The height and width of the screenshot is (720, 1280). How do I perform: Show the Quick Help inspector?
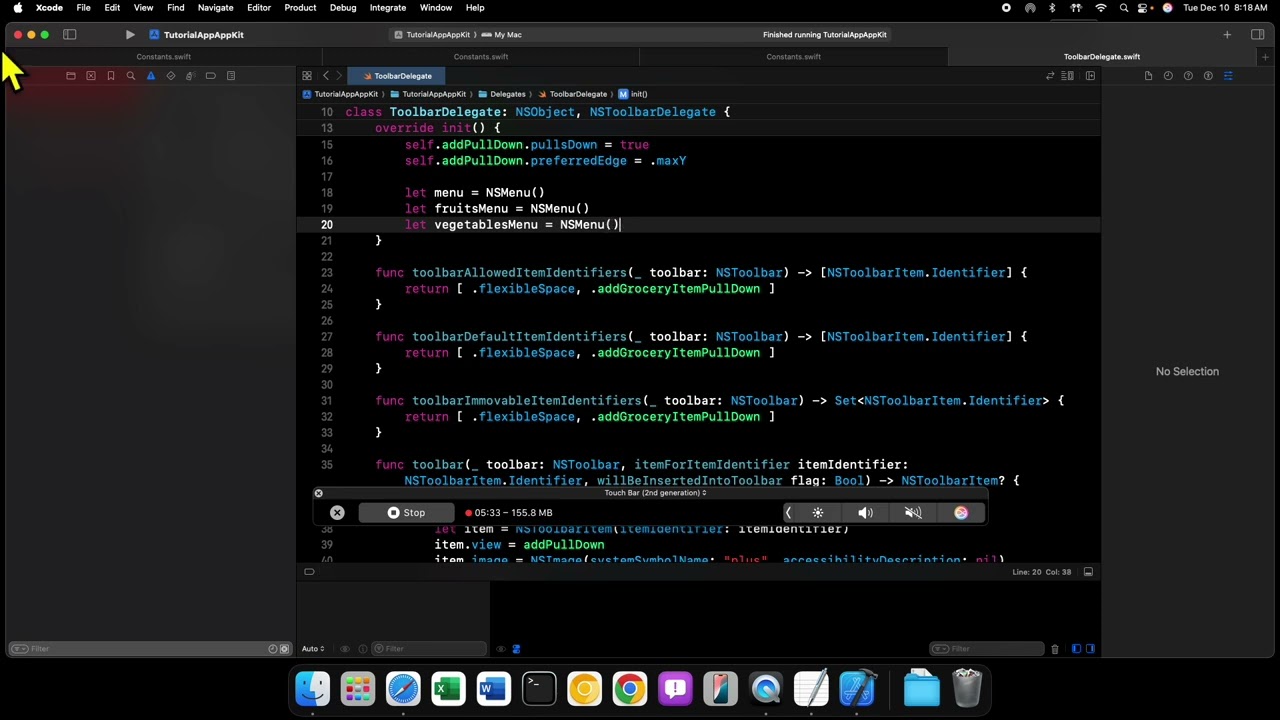coord(1188,76)
